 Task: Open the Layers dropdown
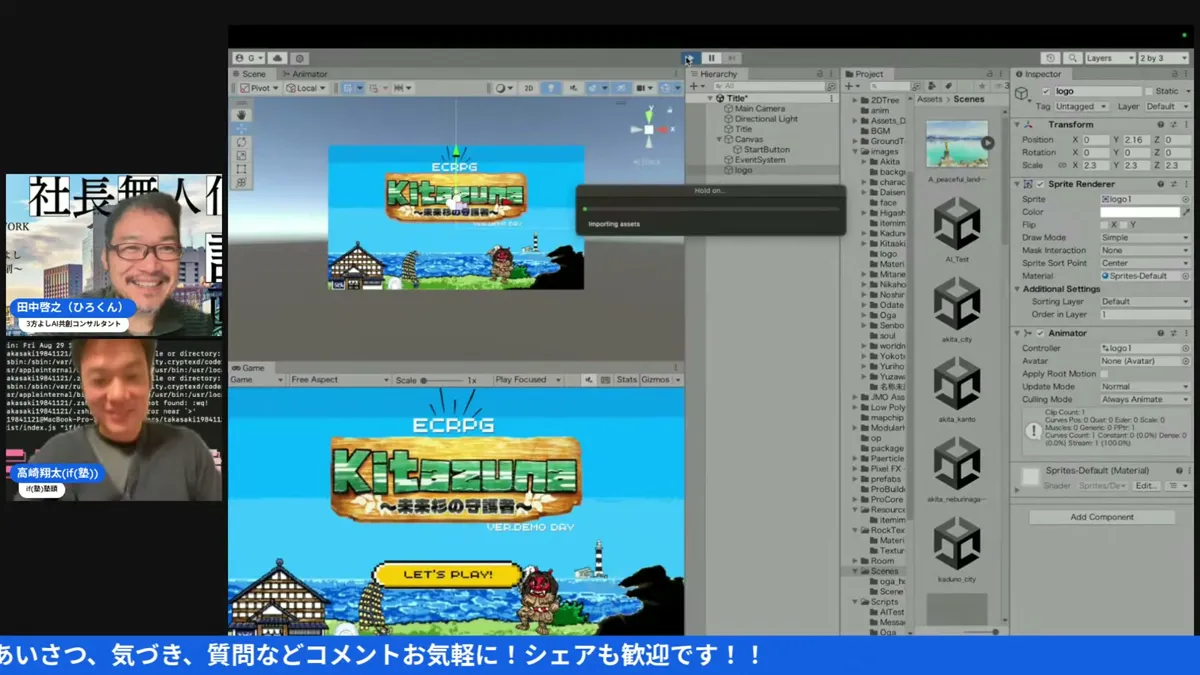tap(1110, 58)
